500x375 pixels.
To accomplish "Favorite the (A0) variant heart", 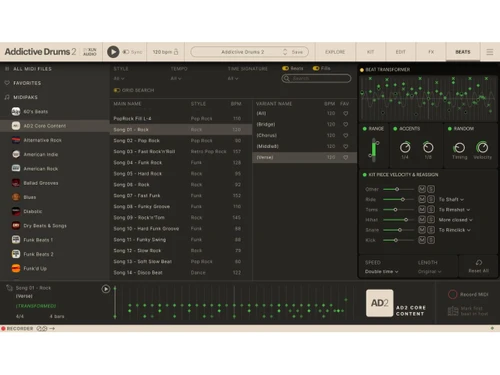I will click(x=346, y=114).
